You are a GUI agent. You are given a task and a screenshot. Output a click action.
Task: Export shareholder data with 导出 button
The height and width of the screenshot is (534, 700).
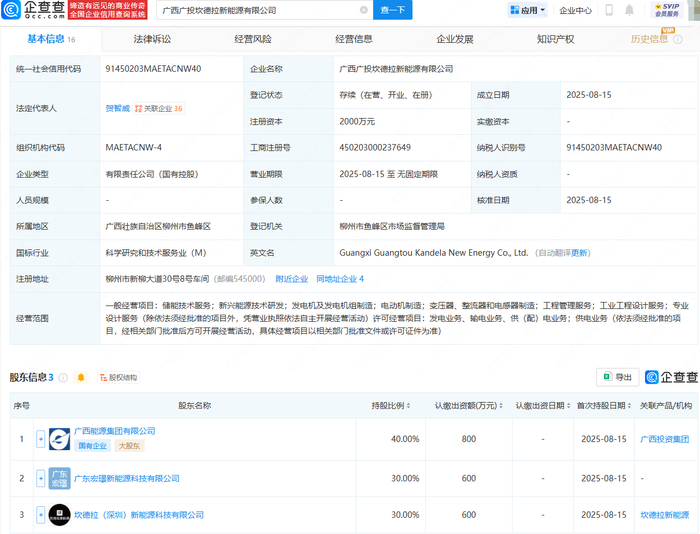click(617, 377)
